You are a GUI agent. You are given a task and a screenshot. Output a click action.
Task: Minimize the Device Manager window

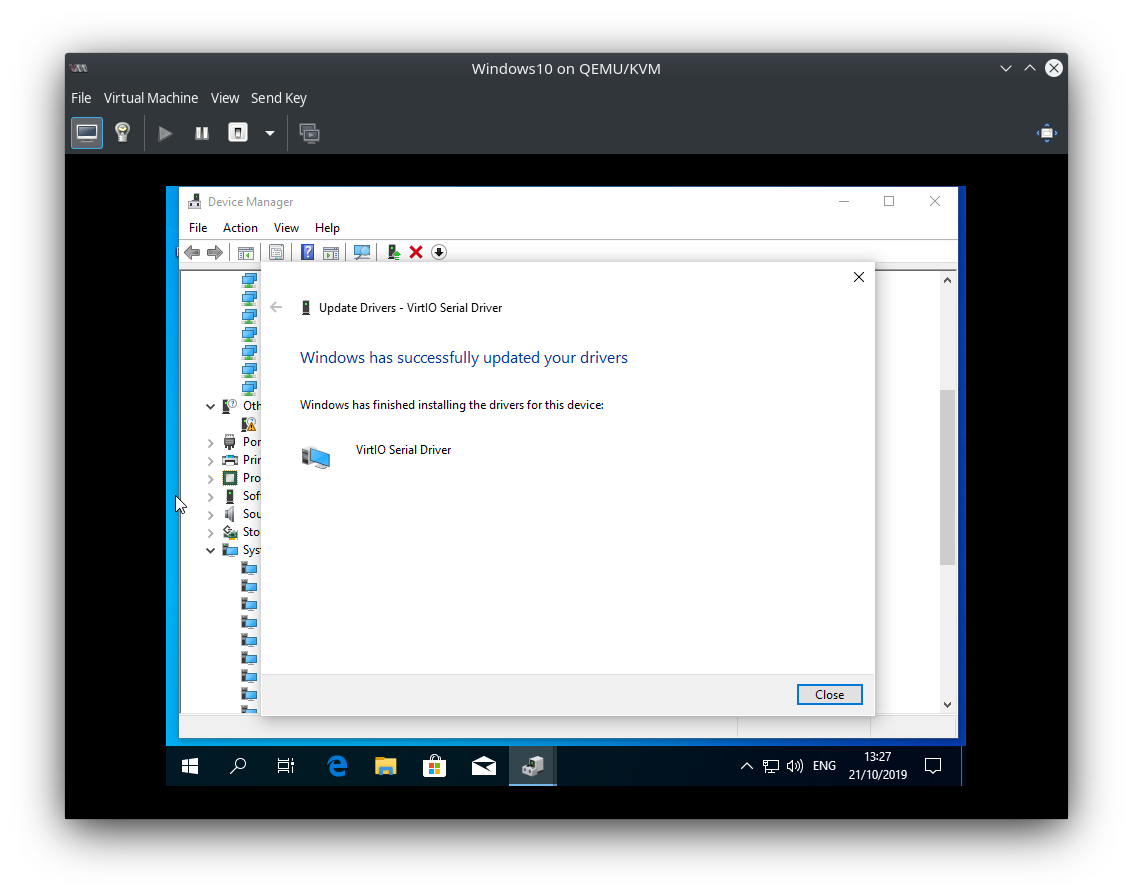[x=843, y=202]
